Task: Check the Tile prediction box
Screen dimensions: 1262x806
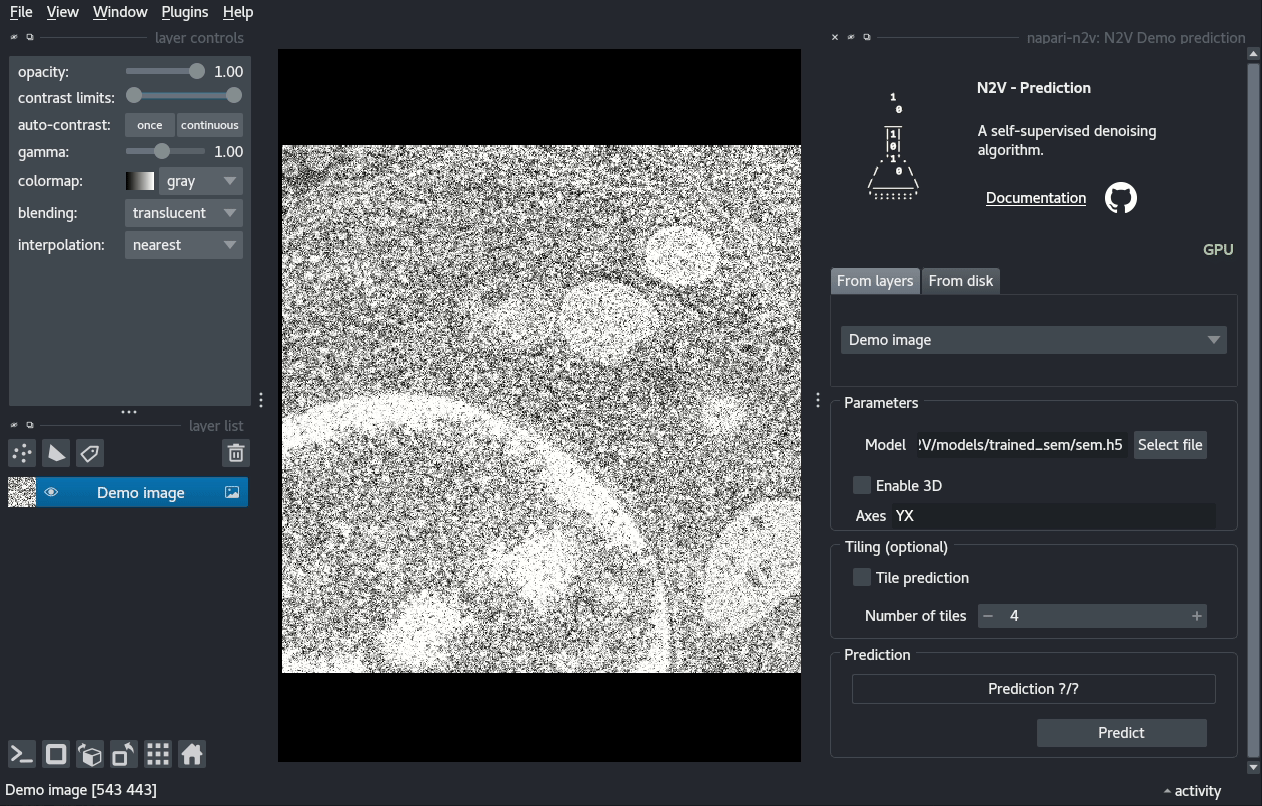Action: point(861,577)
